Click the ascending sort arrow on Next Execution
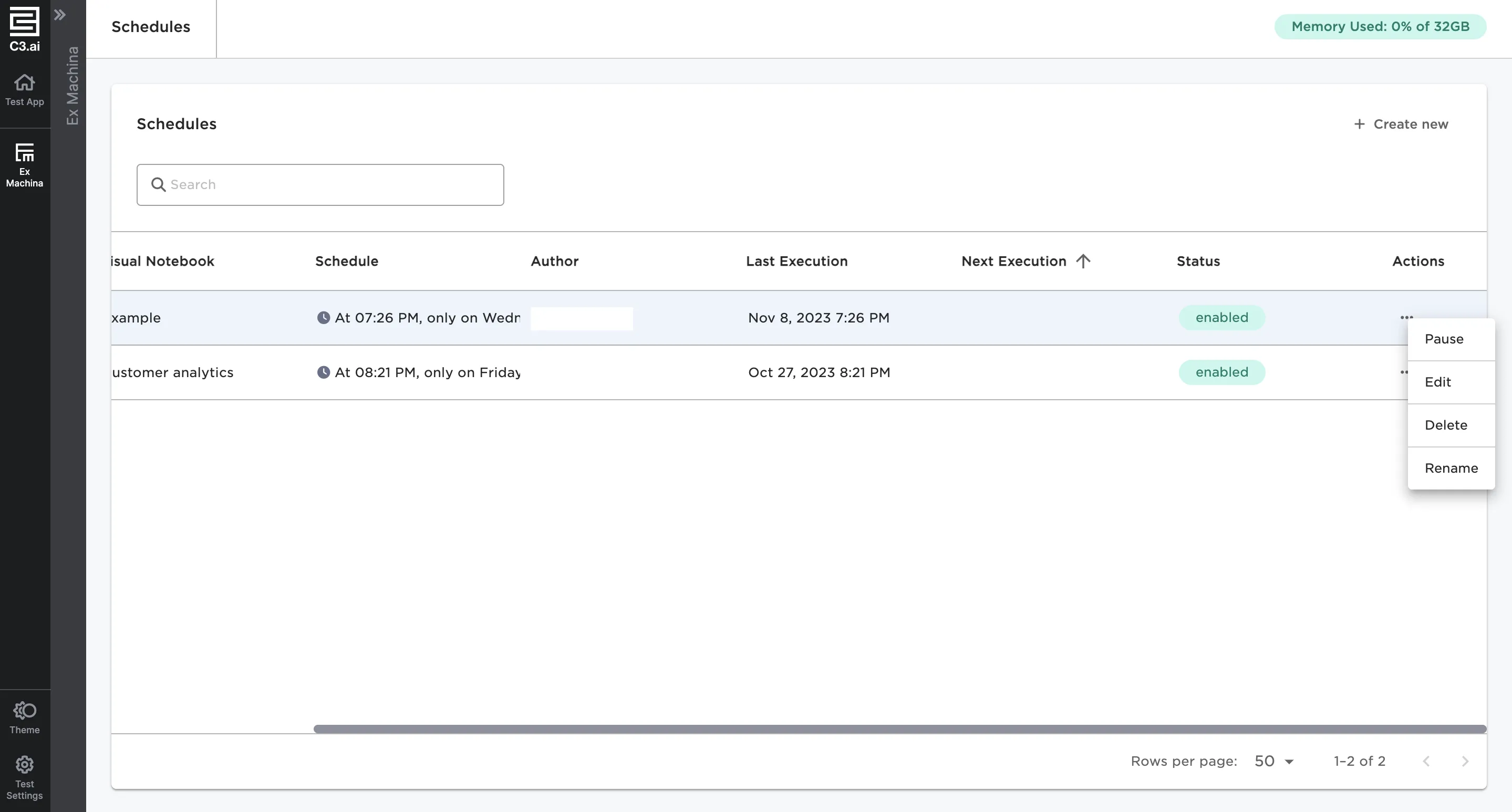The image size is (1512, 812). click(1083, 261)
